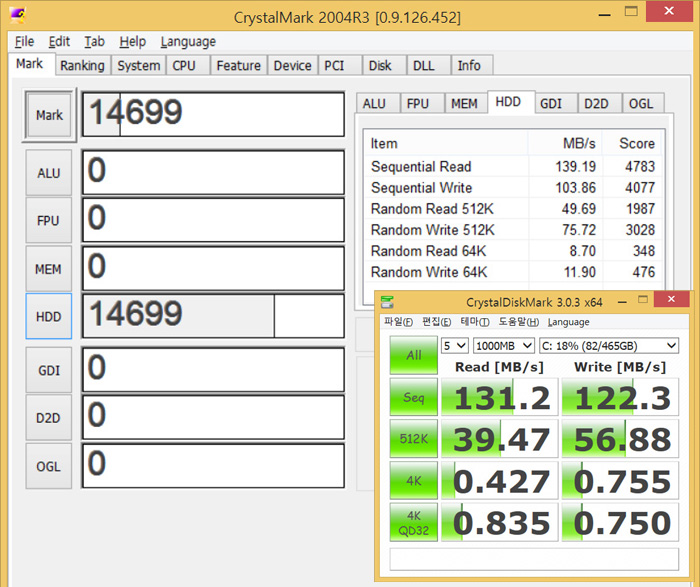The image size is (700, 587).
Task: Open the File menu in CrystalMark
Action: pos(24,41)
